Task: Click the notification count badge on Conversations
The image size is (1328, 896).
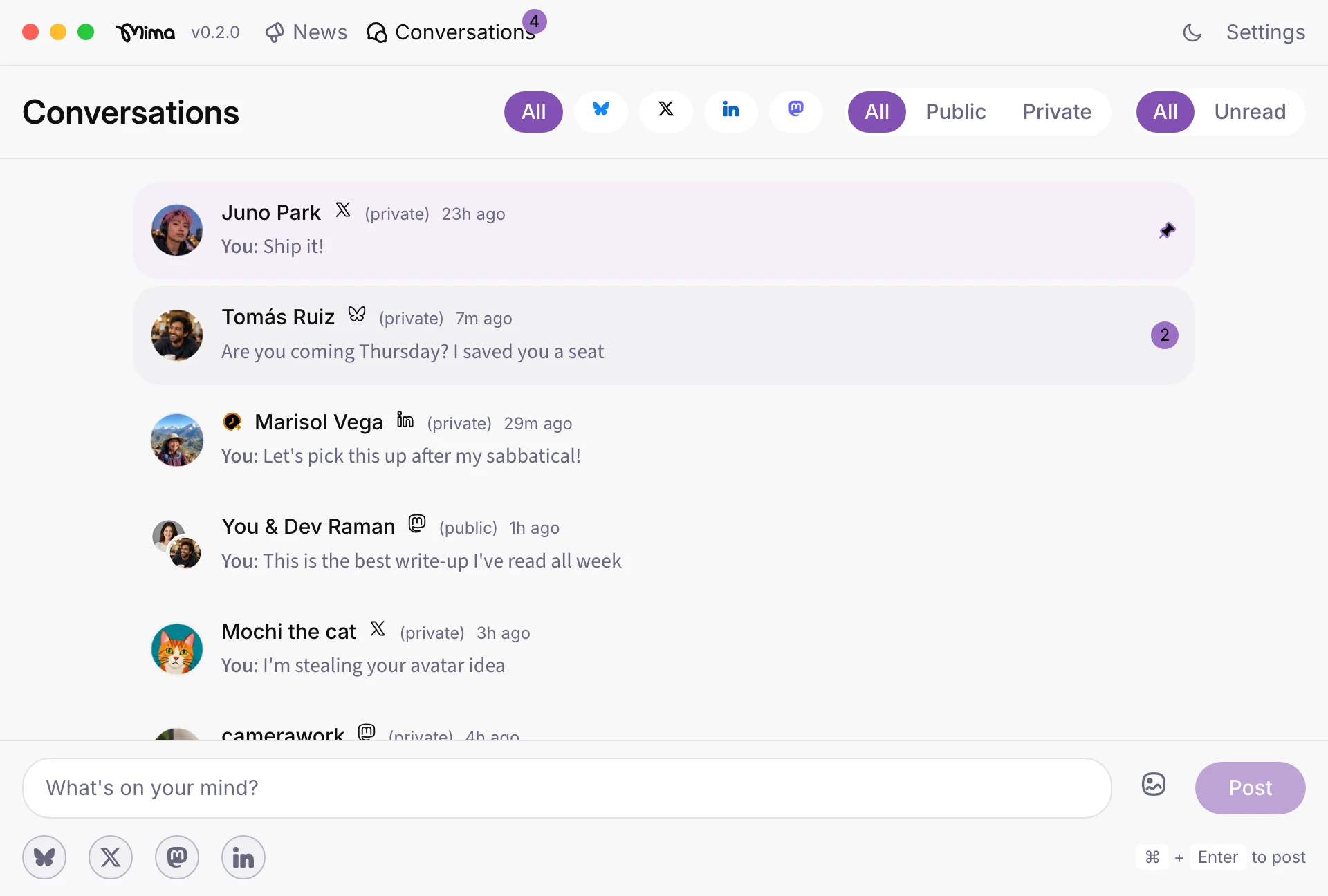Action: (534, 21)
